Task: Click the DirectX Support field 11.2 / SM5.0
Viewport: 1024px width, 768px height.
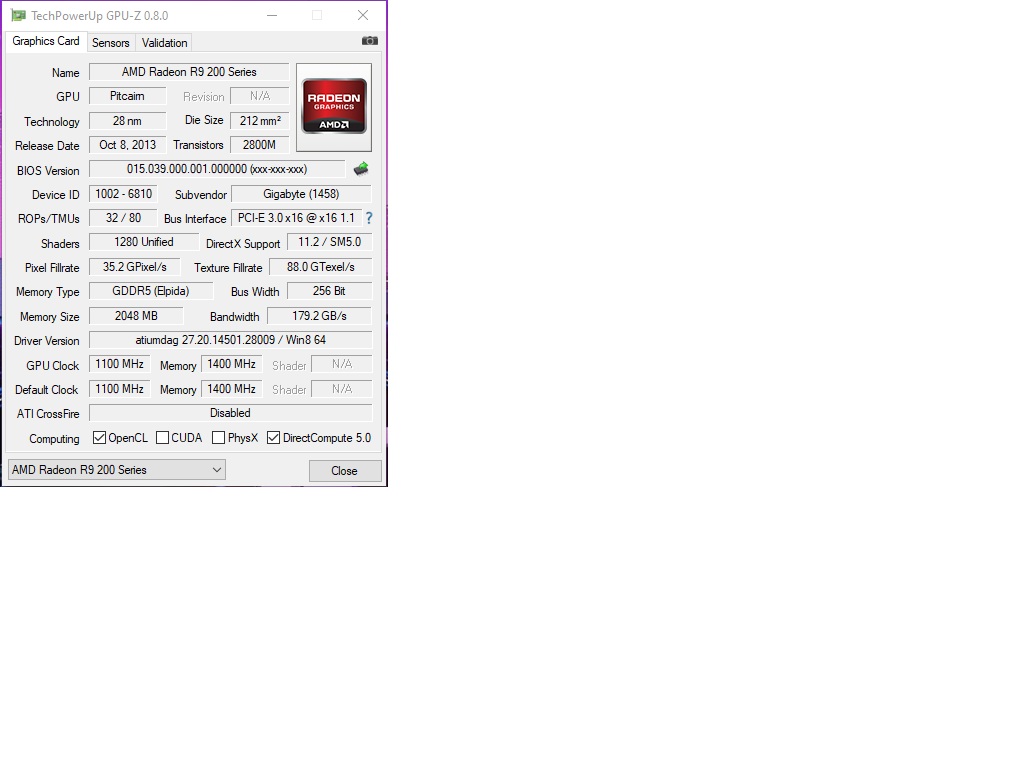Action: click(x=329, y=242)
